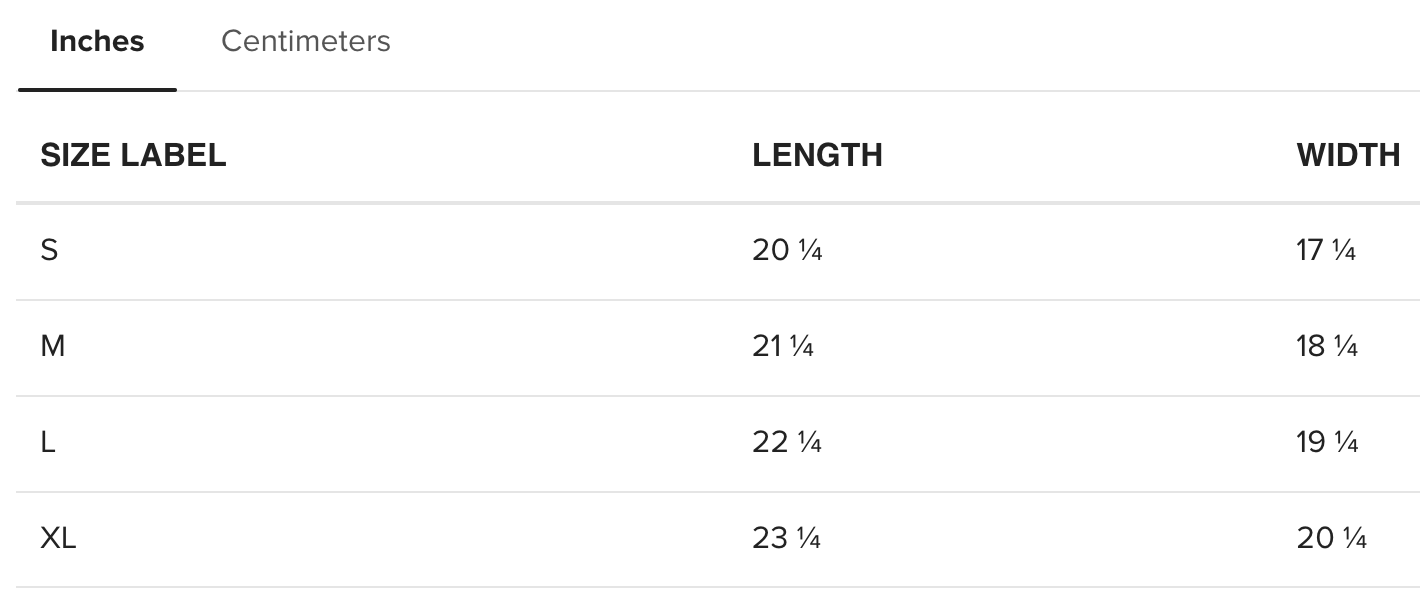Click the 18 ¼ width value for M
Screen dimensions: 1420x614
(x=1327, y=346)
